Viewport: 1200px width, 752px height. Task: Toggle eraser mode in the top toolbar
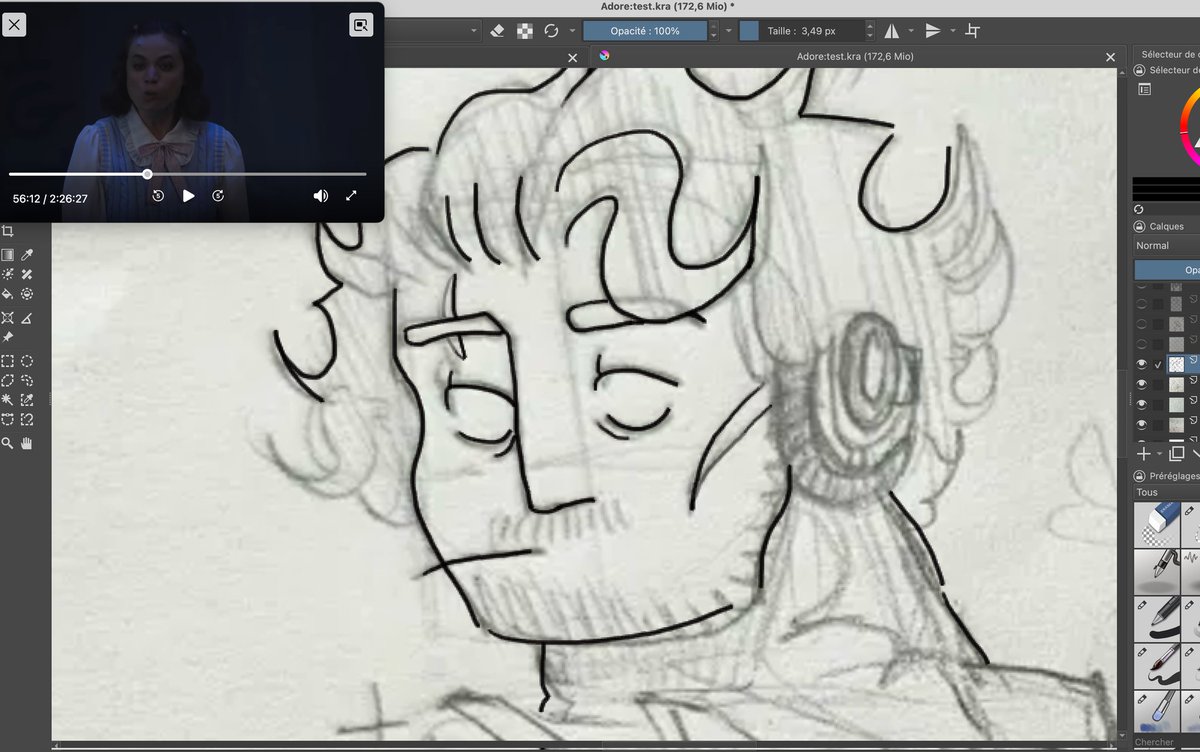(499, 31)
